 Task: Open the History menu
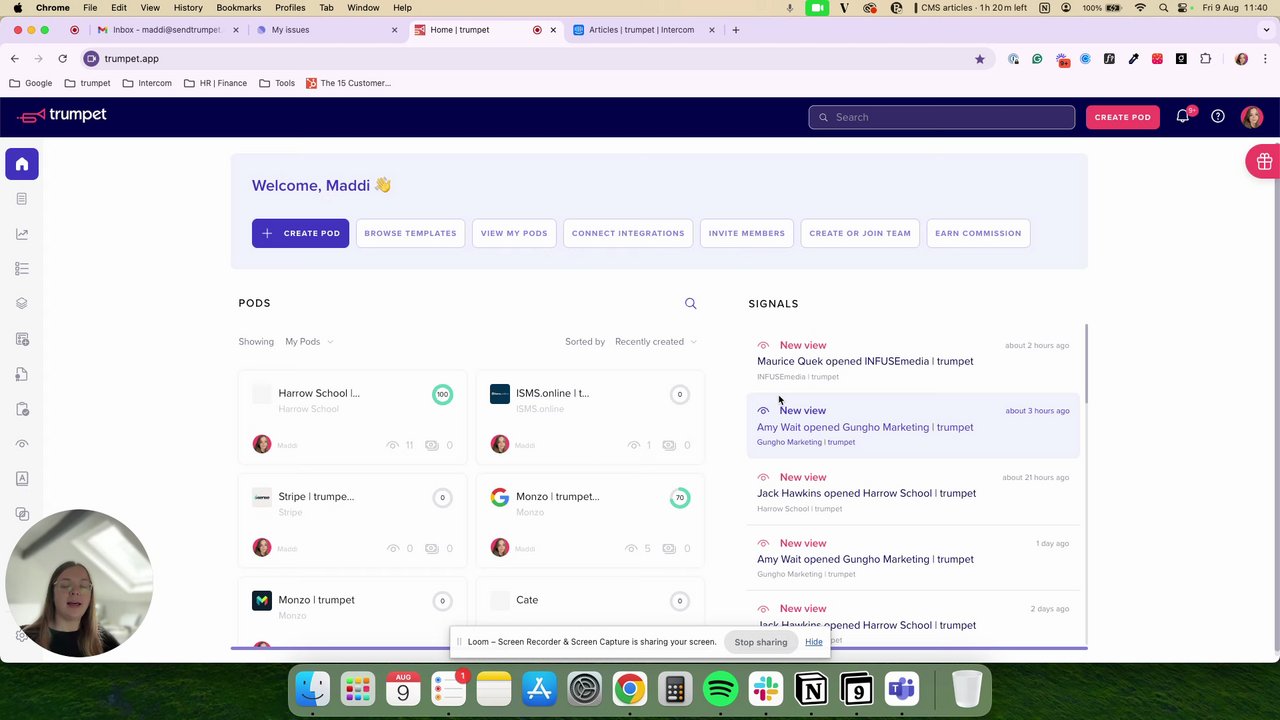tap(188, 8)
